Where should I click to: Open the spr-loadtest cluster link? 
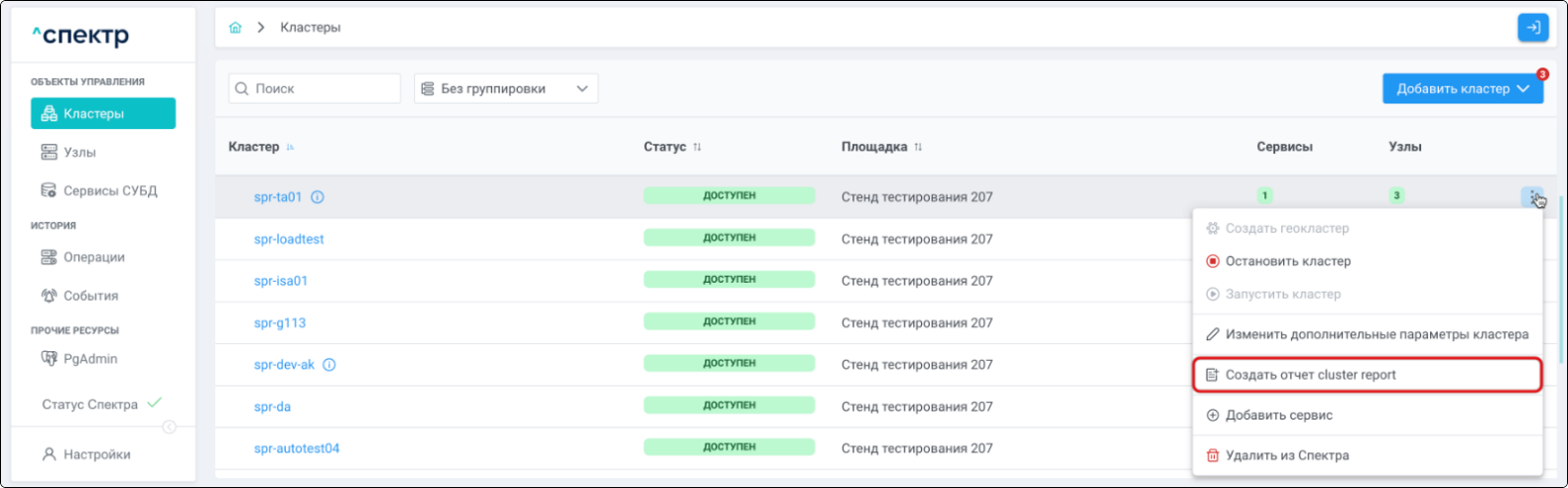point(289,239)
